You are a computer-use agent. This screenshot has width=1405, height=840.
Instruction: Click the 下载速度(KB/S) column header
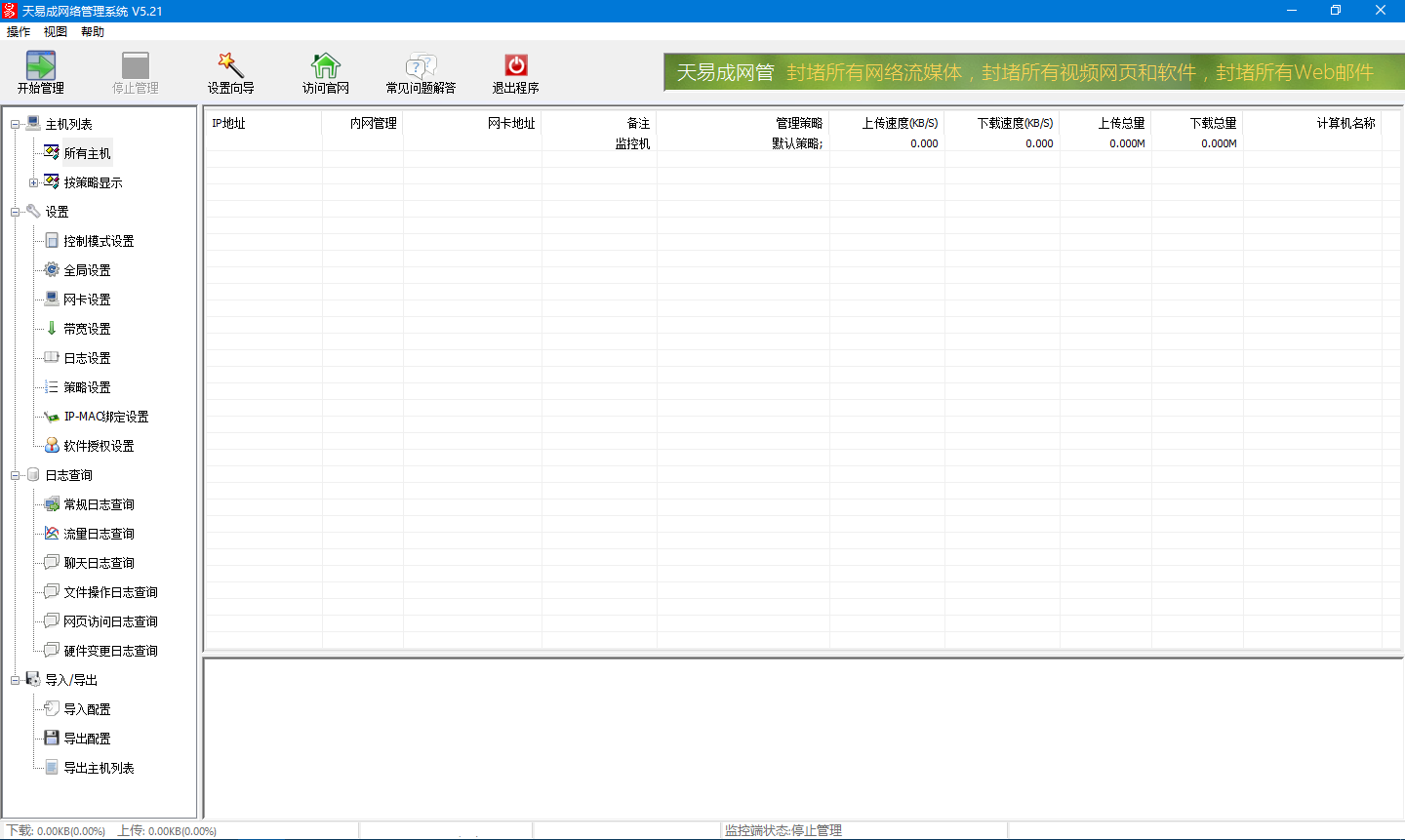1003,123
